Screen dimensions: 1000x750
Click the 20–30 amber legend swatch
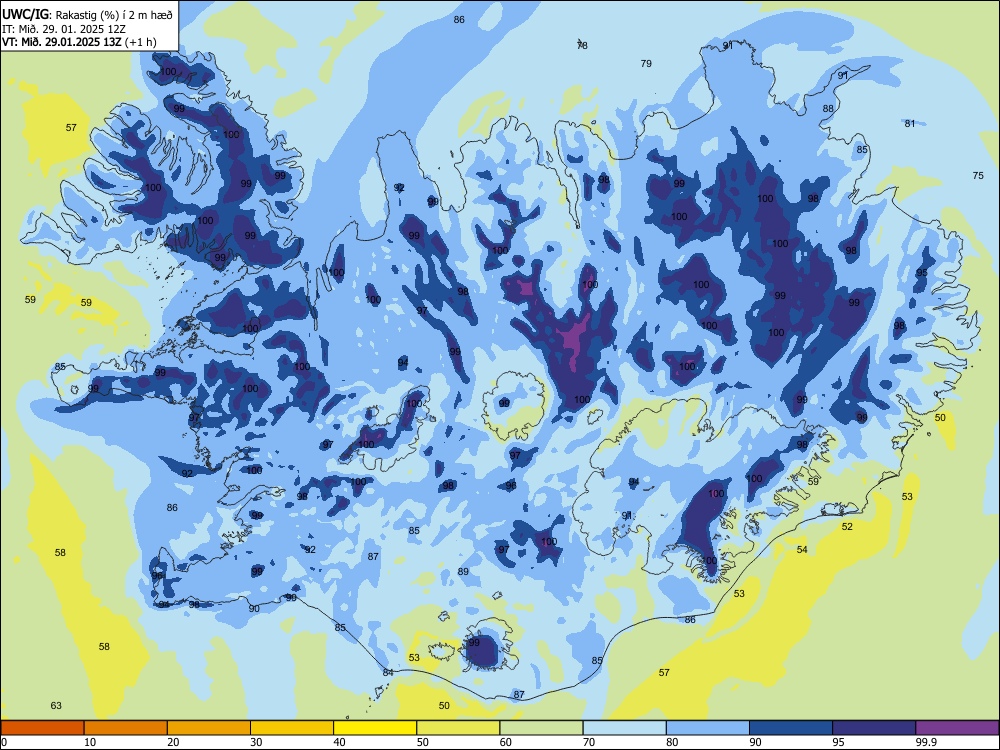click(209, 728)
